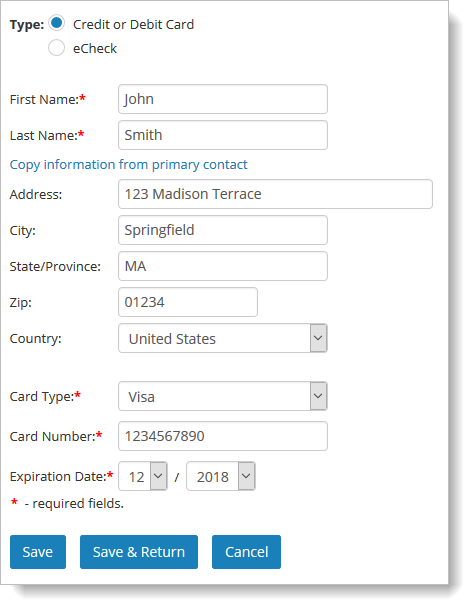Click the City field containing Springfield
The image size is (474, 610).
223,230
